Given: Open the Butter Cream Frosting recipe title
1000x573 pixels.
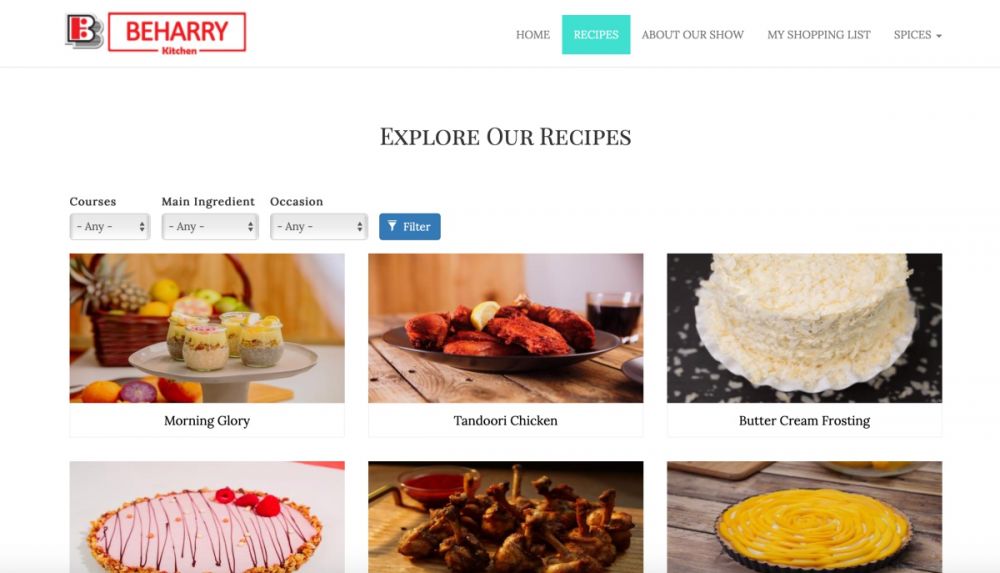Looking at the screenshot, I should click(x=804, y=420).
